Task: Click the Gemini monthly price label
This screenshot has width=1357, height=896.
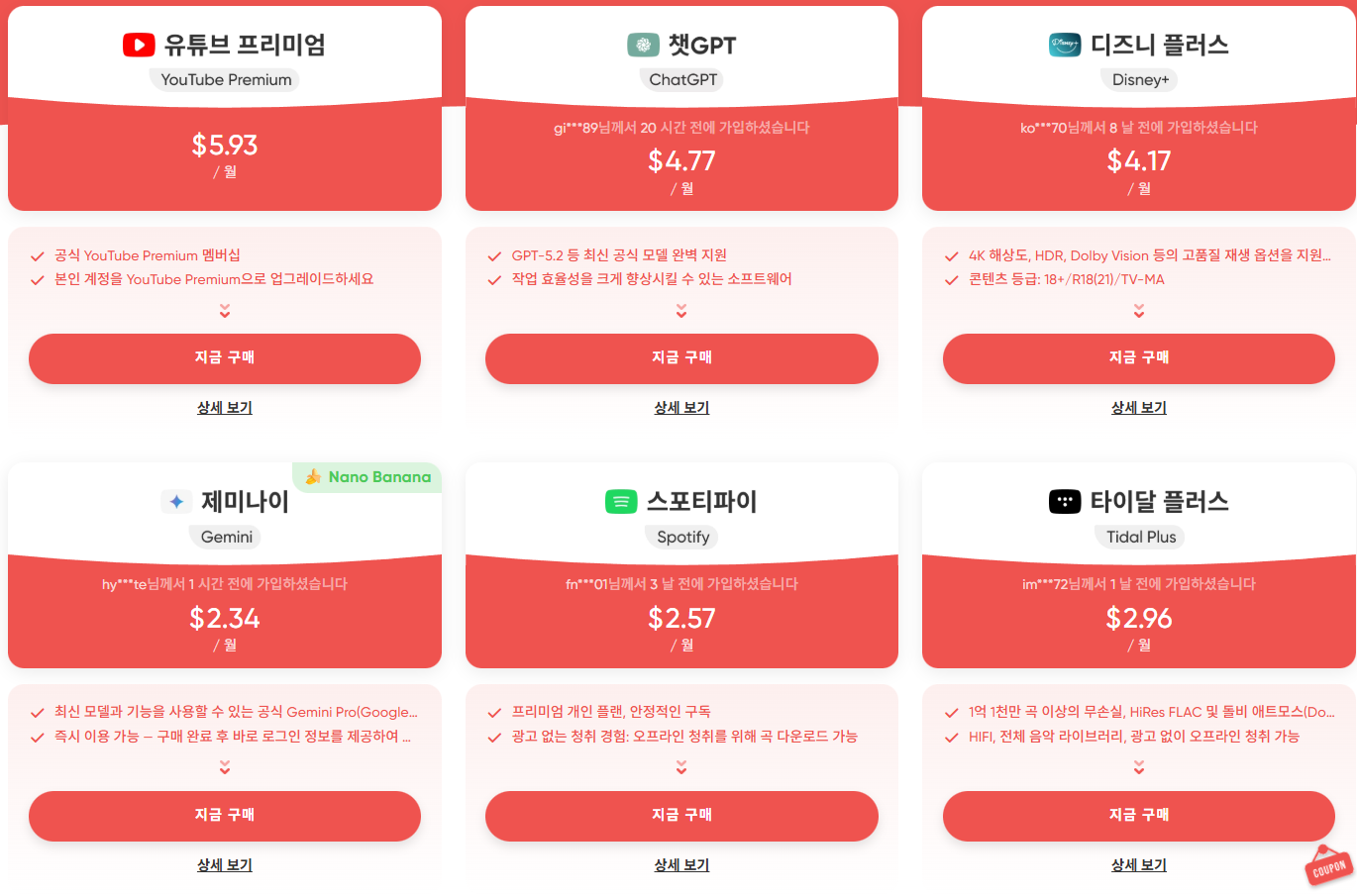Action: pos(225,645)
